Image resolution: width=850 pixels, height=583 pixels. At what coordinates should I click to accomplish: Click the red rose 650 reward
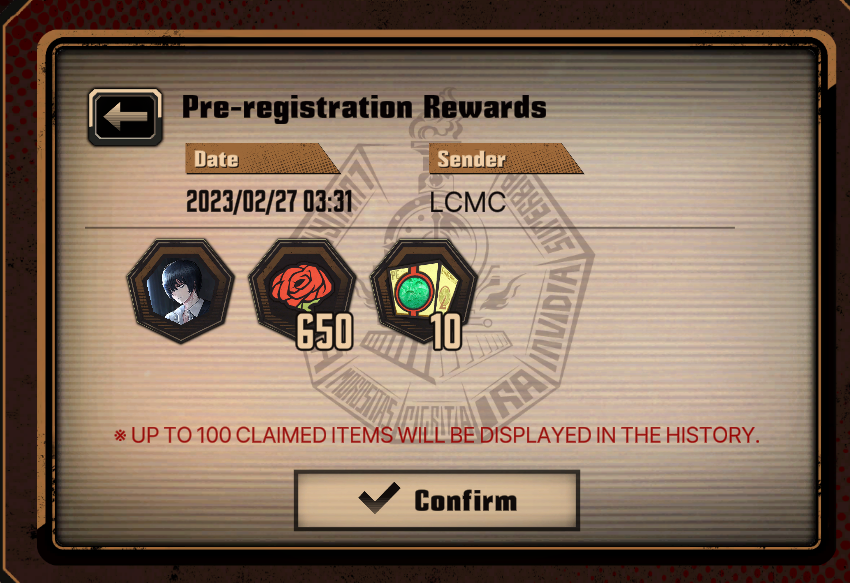(x=302, y=291)
